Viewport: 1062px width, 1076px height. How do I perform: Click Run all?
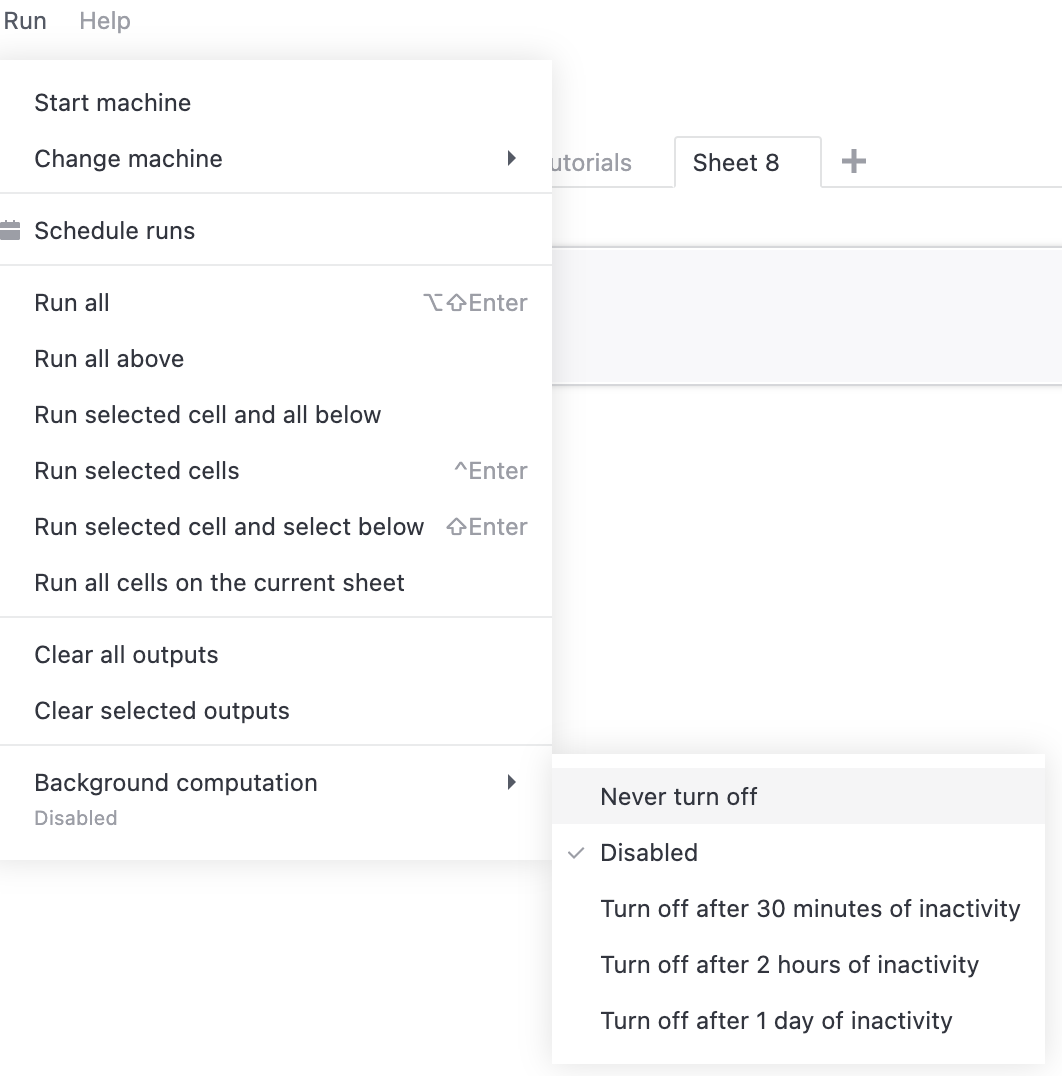tap(71, 302)
